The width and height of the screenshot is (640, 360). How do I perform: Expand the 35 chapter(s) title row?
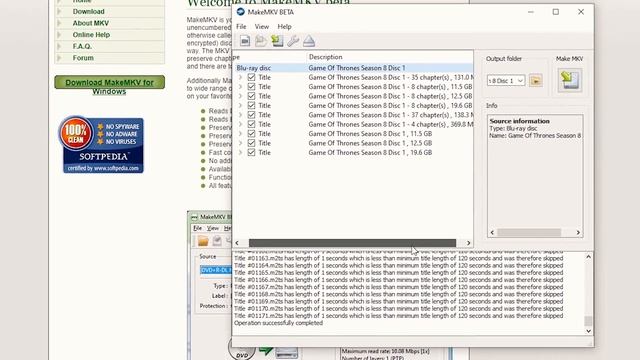(x=240, y=77)
